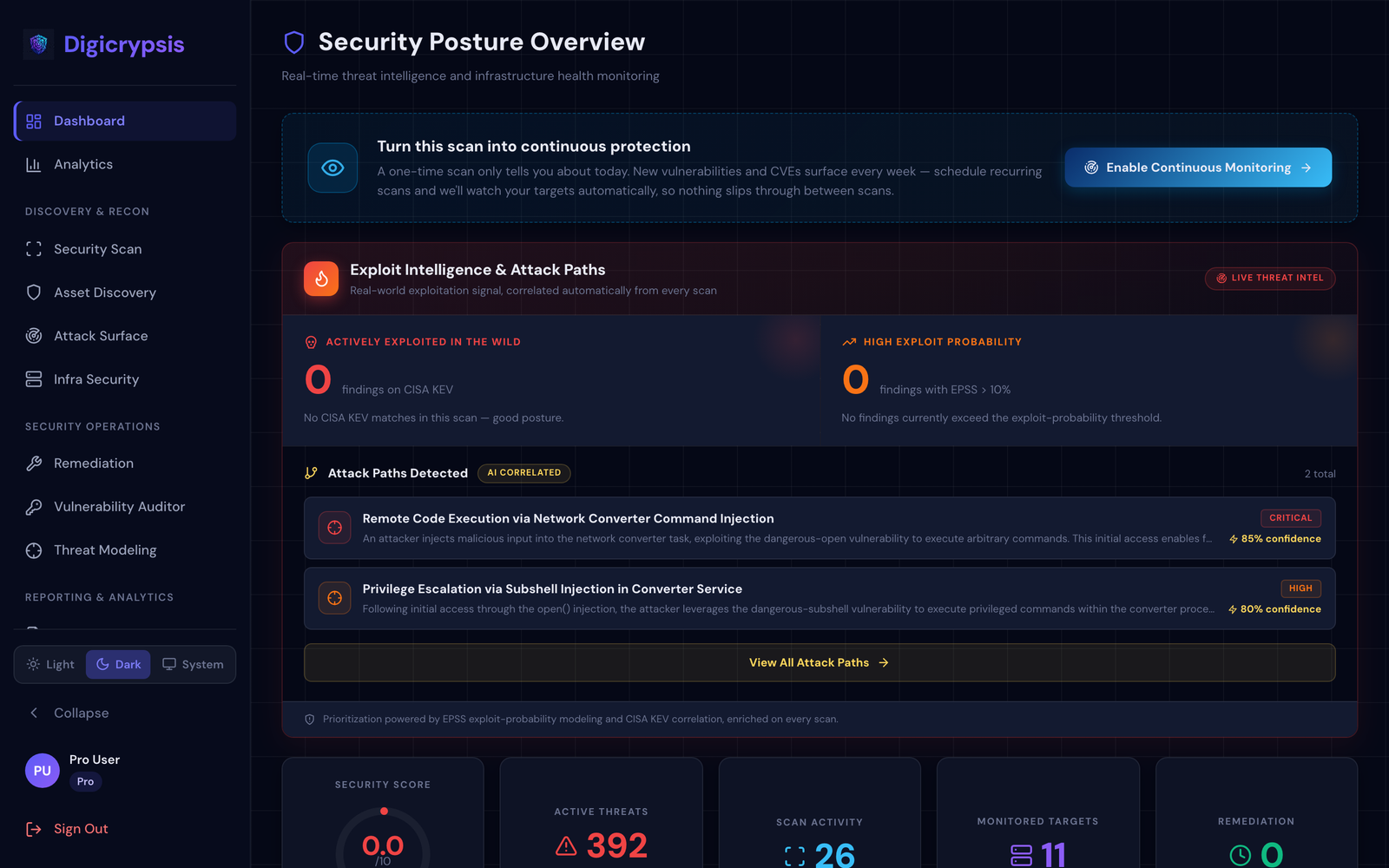Click the eye icon in the continuous protection banner
Screen dimensions: 1389x868
332,168
